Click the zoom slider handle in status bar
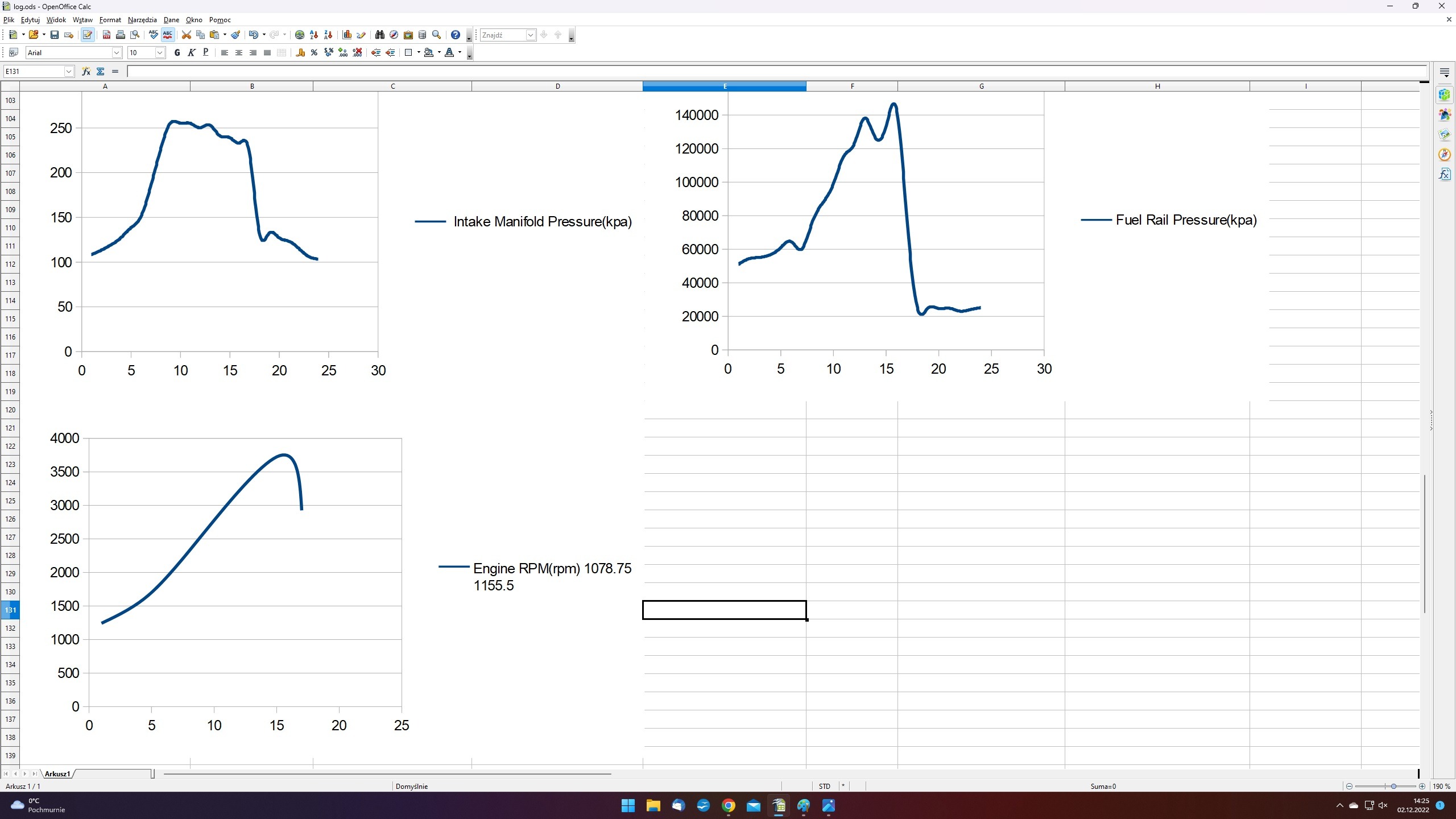1456x819 pixels. pos(1393,786)
